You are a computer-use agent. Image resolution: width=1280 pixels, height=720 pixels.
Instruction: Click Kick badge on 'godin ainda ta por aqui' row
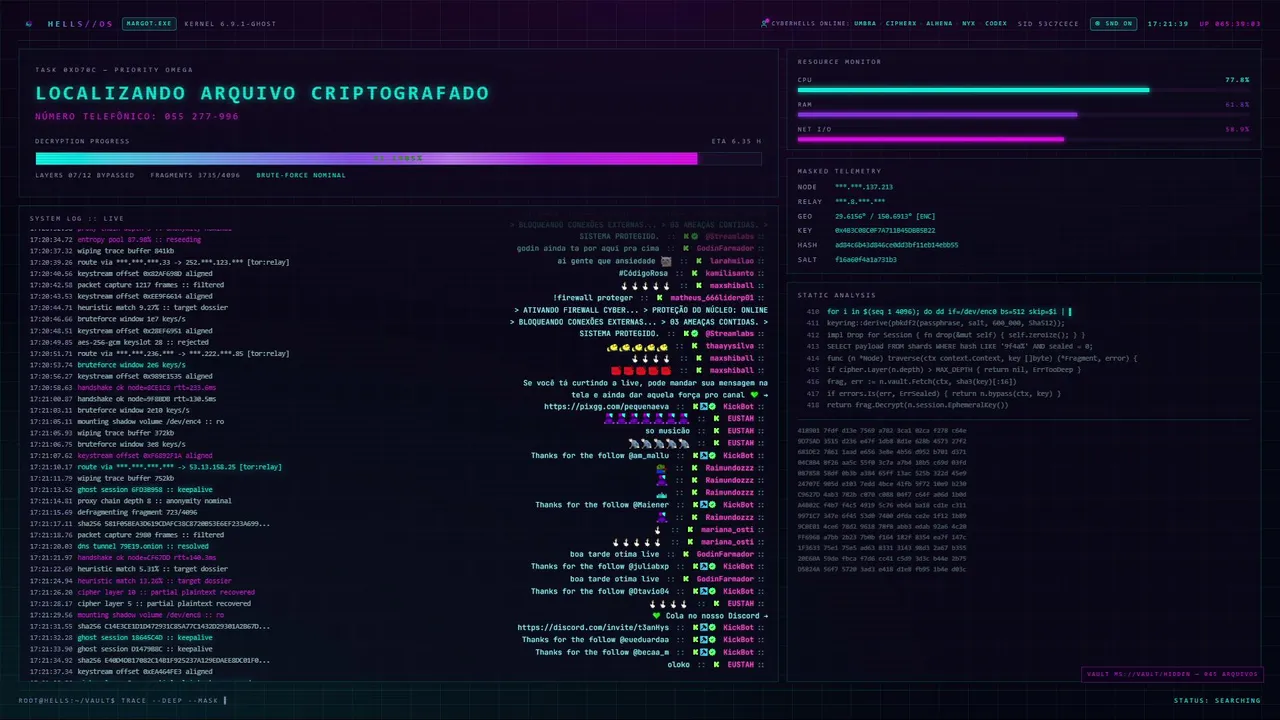pyautogui.click(x=686, y=248)
